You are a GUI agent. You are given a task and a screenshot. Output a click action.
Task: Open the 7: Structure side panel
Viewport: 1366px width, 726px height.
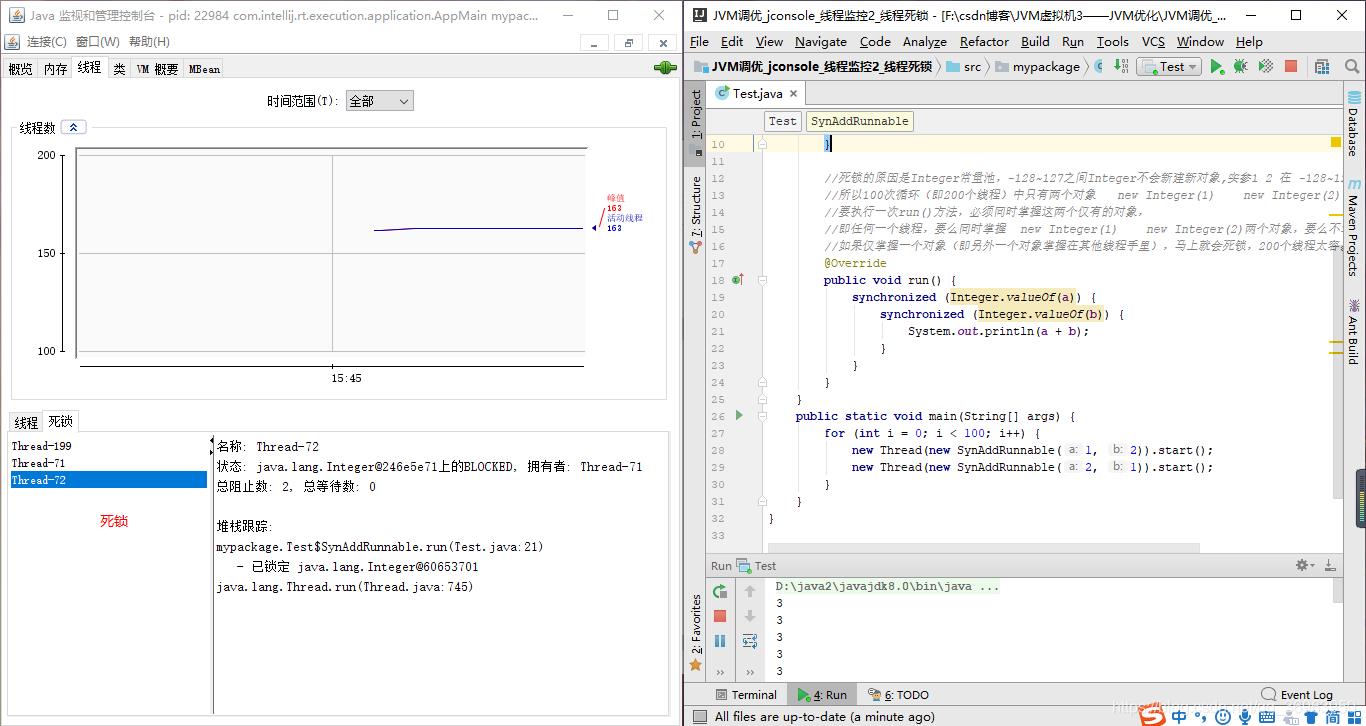[696, 213]
